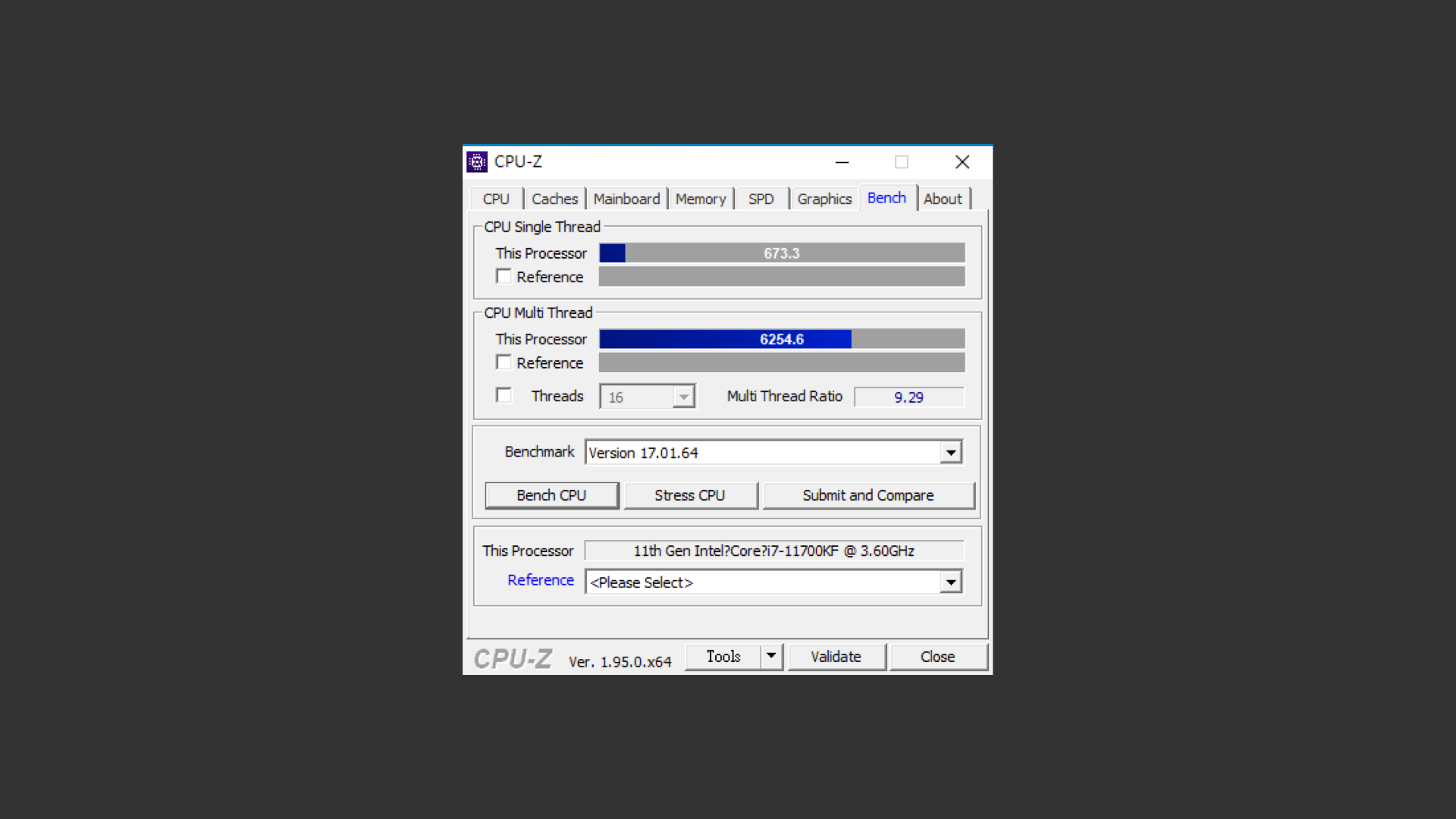Click the 'Multi Thread Ratio' label

tap(785, 396)
